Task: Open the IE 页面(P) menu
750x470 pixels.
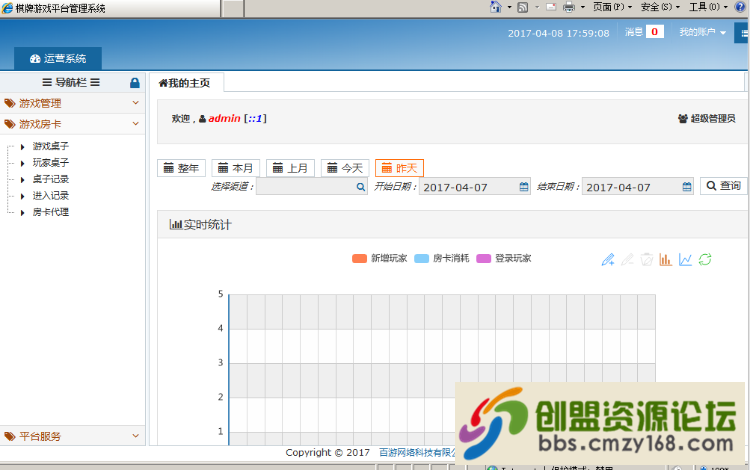Action: tap(612, 7)
